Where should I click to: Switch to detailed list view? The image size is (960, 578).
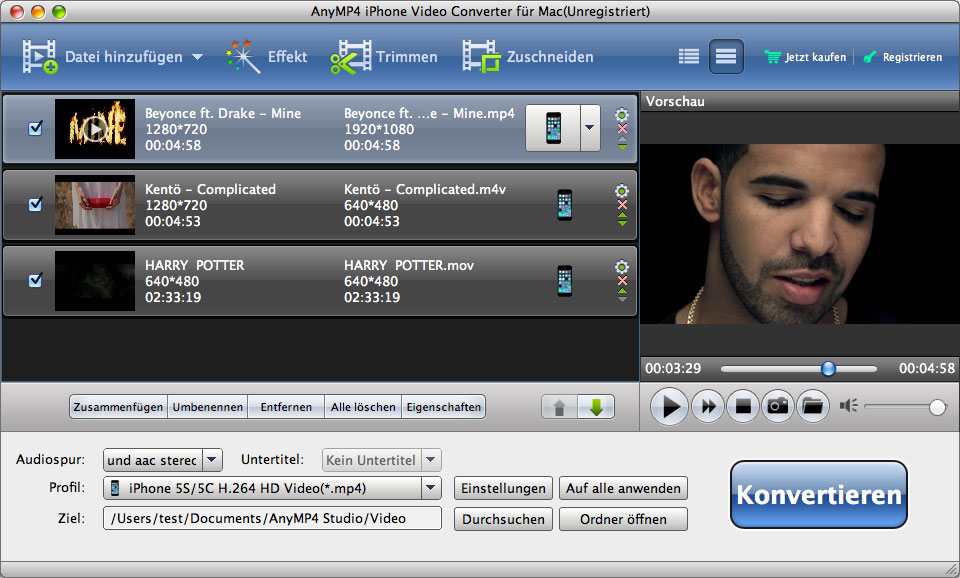(x=689, y=57)
